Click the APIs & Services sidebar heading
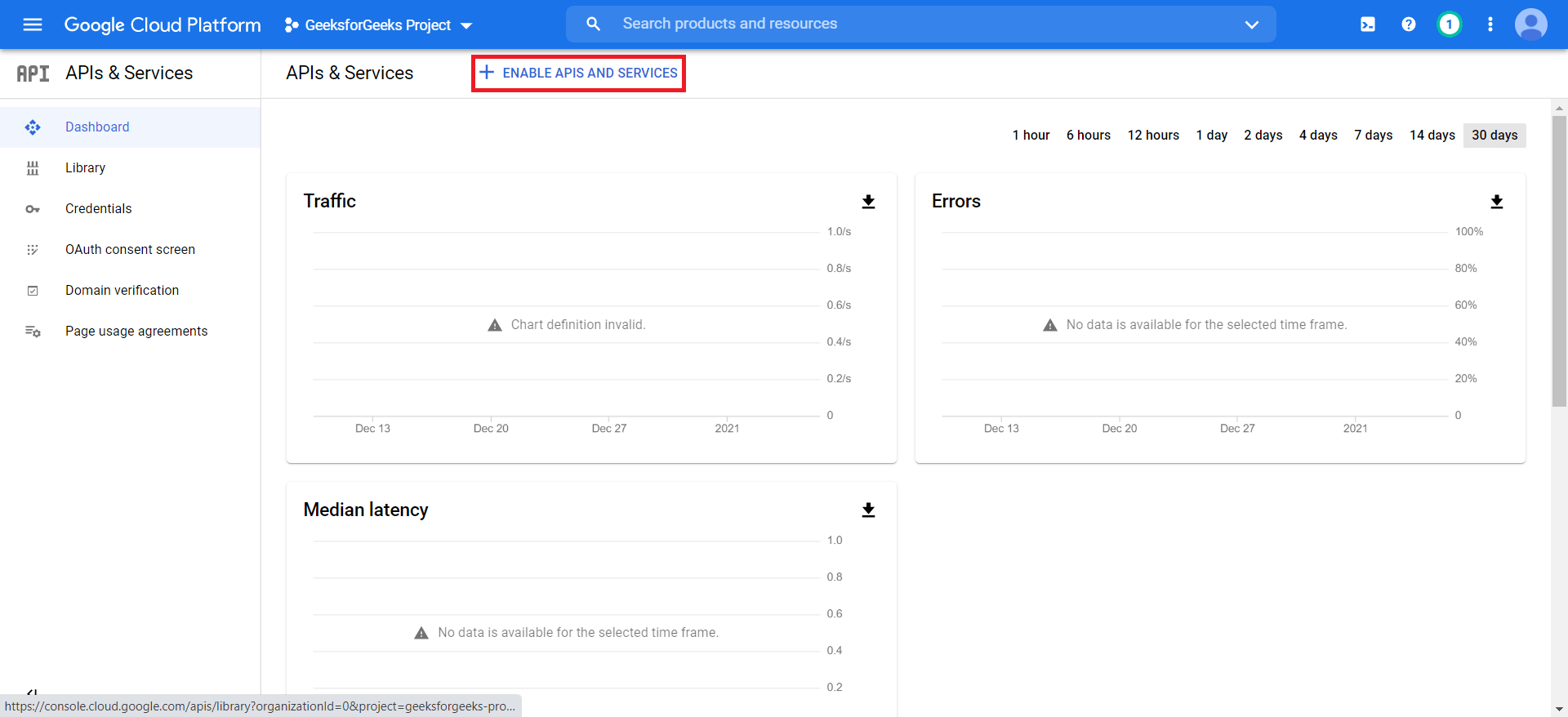The width and height of the screenshot is (1568, 717). click(129, 73)
